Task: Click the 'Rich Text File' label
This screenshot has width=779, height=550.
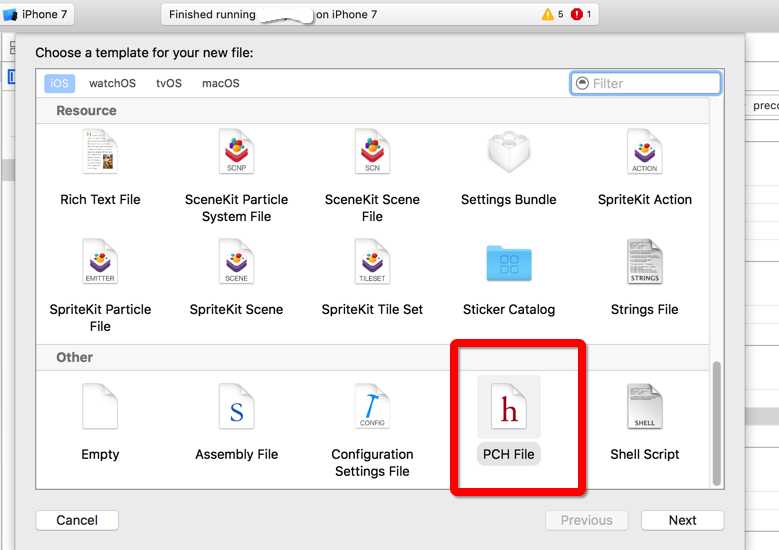Action: point(100,199)
